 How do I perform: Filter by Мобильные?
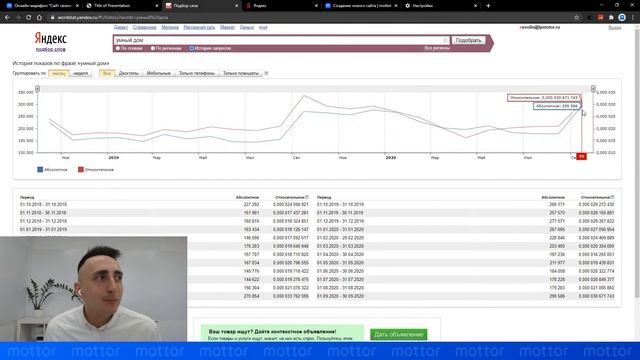click(158, 73)
